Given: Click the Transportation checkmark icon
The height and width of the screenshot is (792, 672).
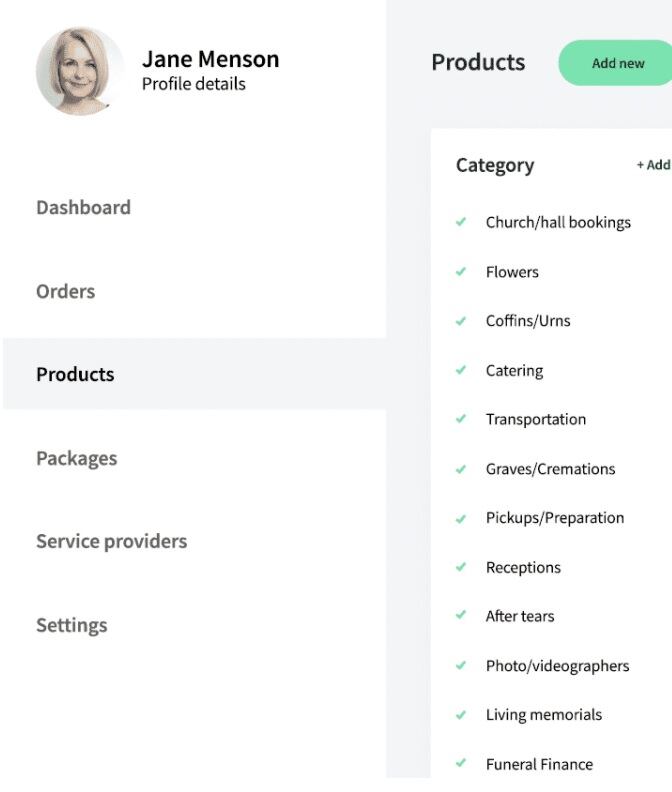Looking at the screenshot, I should [x=461, y=419].
